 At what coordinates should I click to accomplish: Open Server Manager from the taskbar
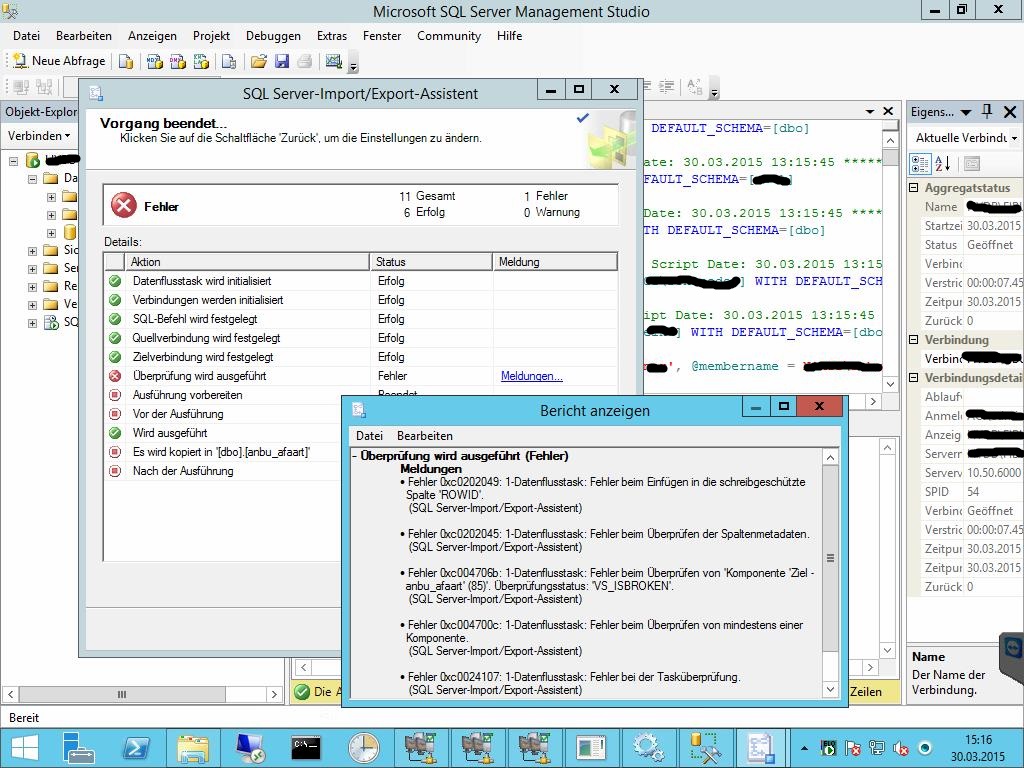point(78,748)
